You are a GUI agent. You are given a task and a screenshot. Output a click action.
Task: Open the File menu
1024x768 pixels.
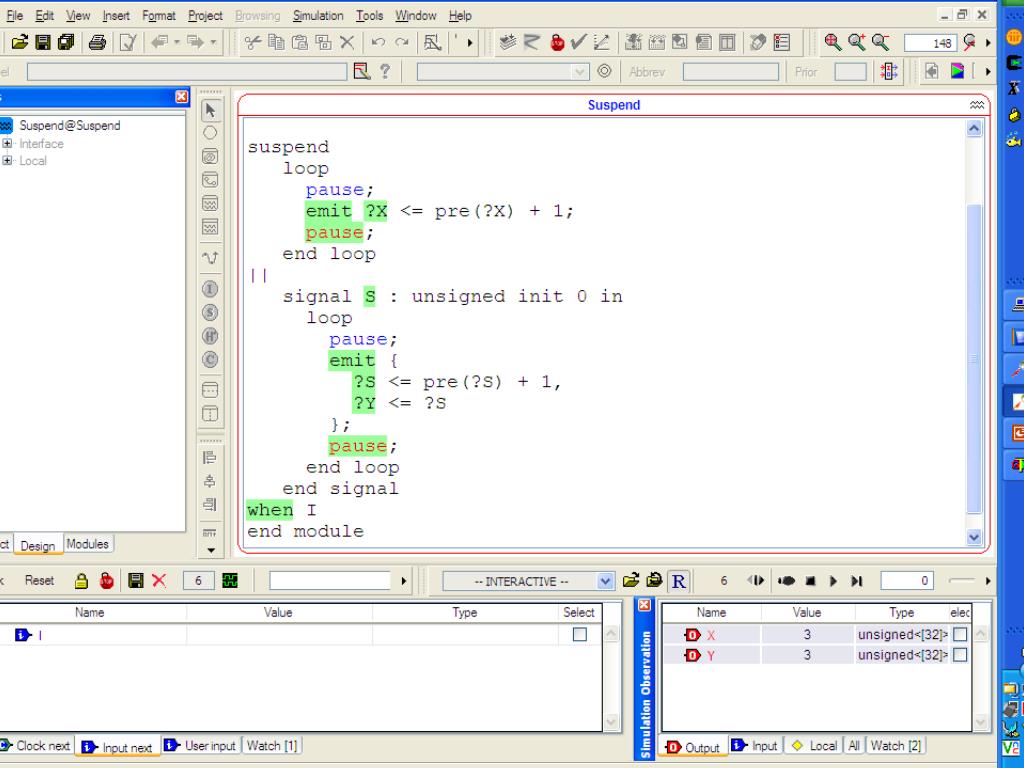click(14, 16)
